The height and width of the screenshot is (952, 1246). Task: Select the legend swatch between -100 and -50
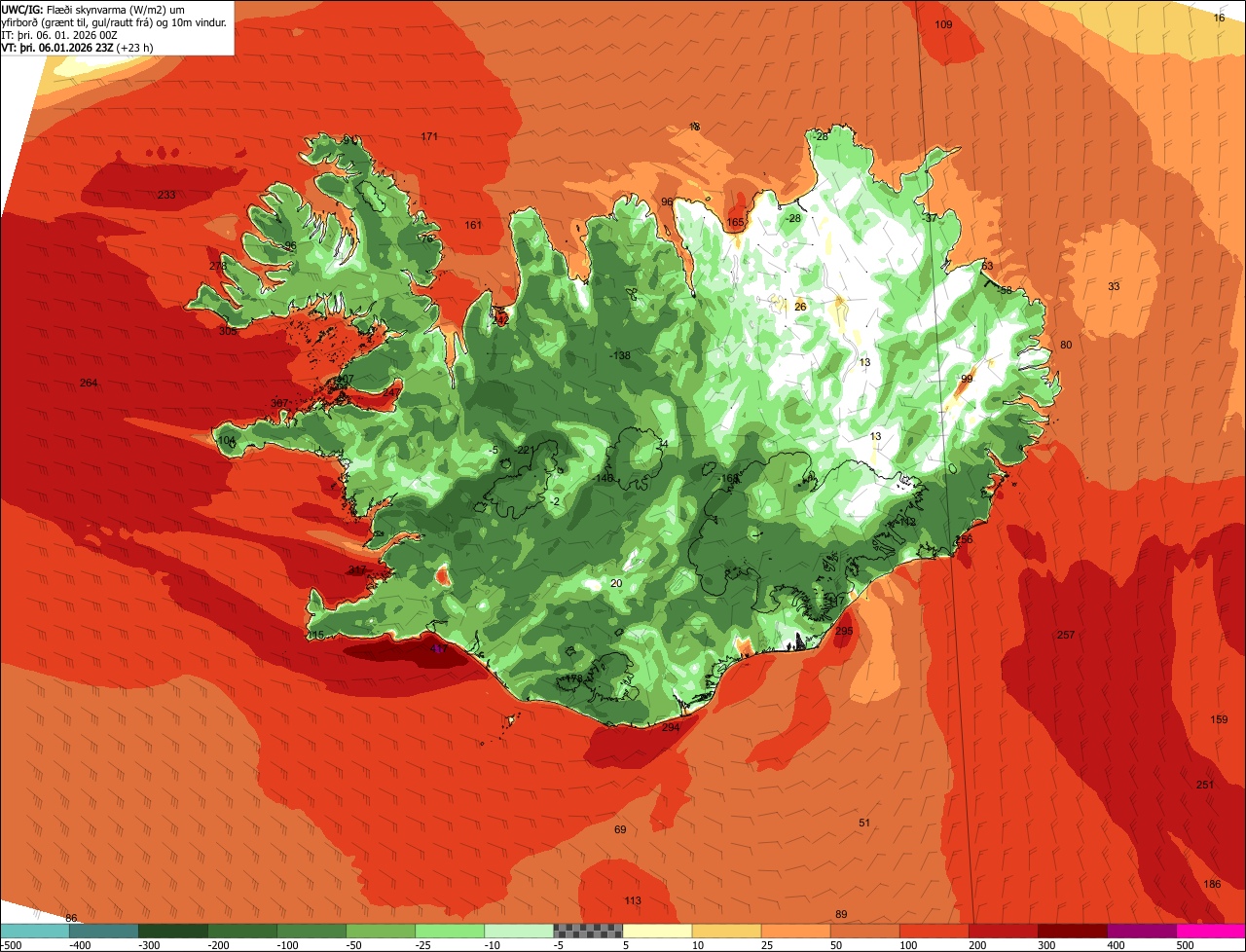[x=311, y=931]
